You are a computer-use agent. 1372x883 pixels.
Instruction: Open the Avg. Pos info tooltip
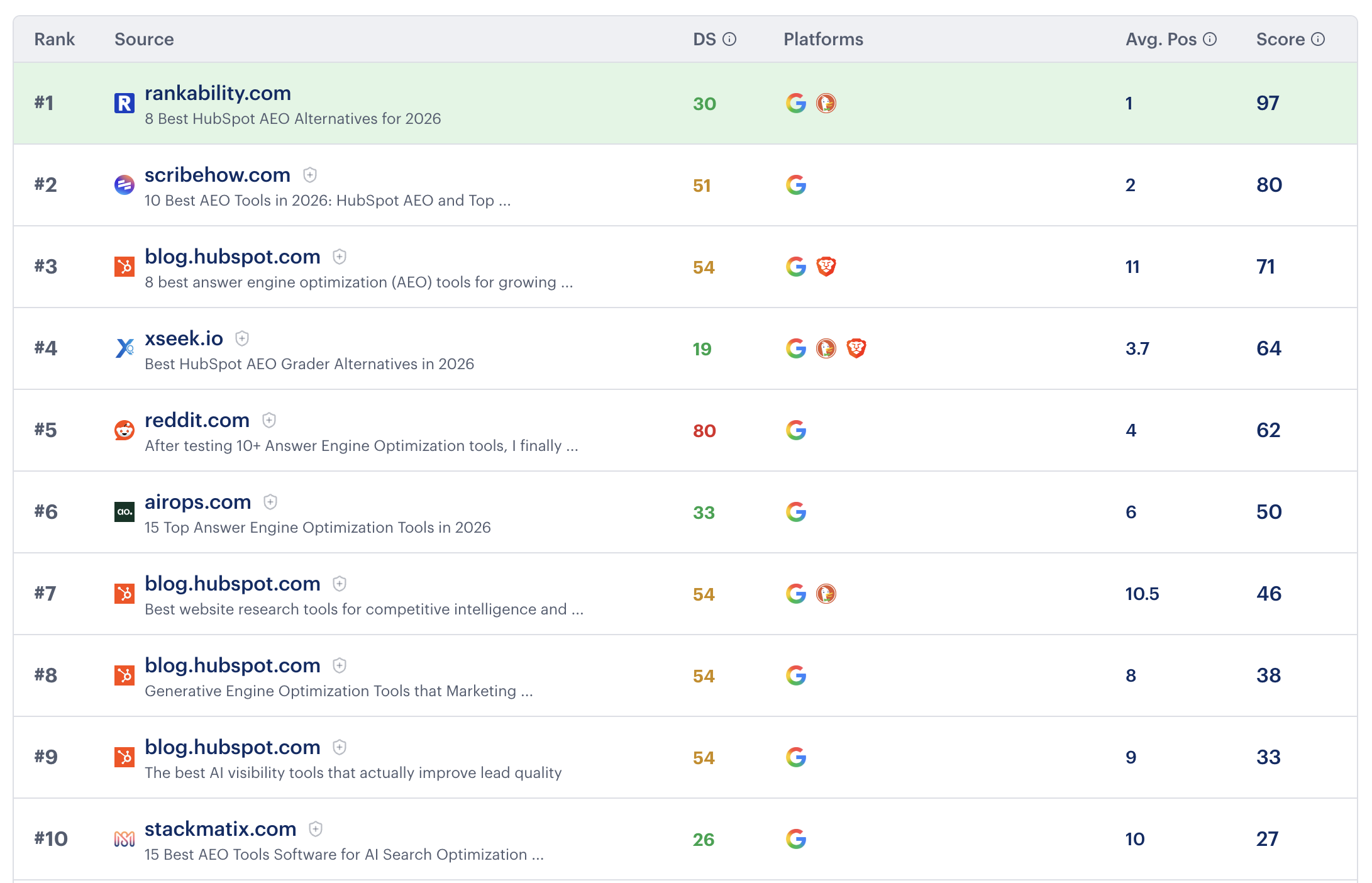click(1210, 38)
